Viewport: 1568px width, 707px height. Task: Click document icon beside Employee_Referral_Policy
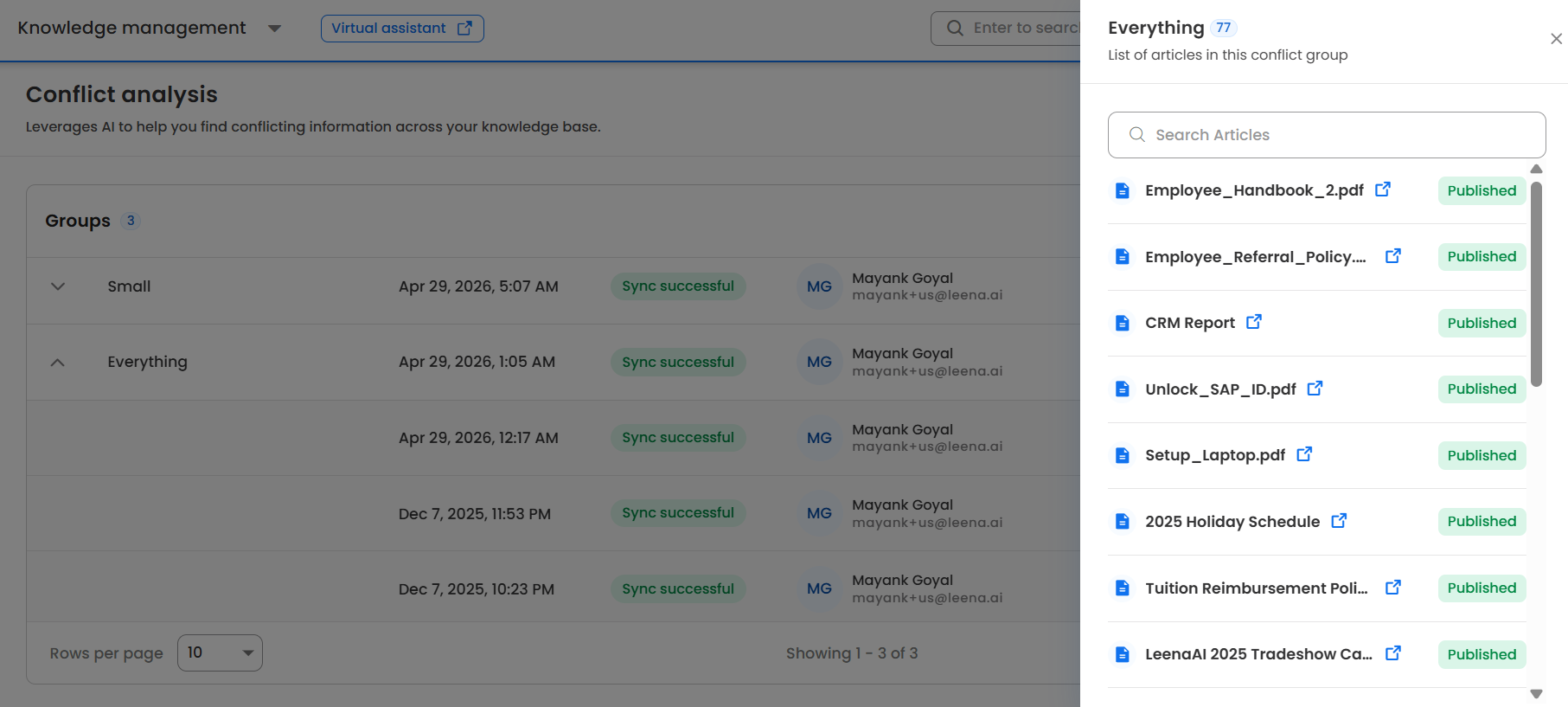pos(1123,256)
